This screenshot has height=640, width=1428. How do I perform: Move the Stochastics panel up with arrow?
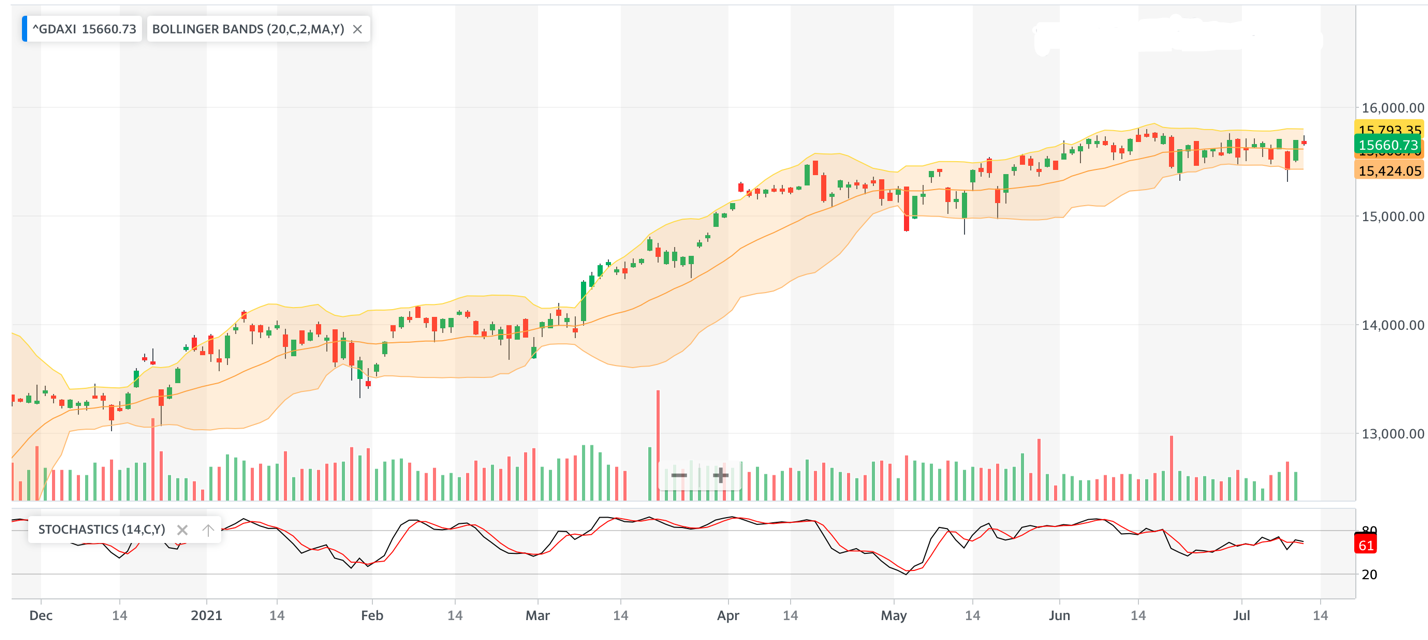[x=207, y=530]
